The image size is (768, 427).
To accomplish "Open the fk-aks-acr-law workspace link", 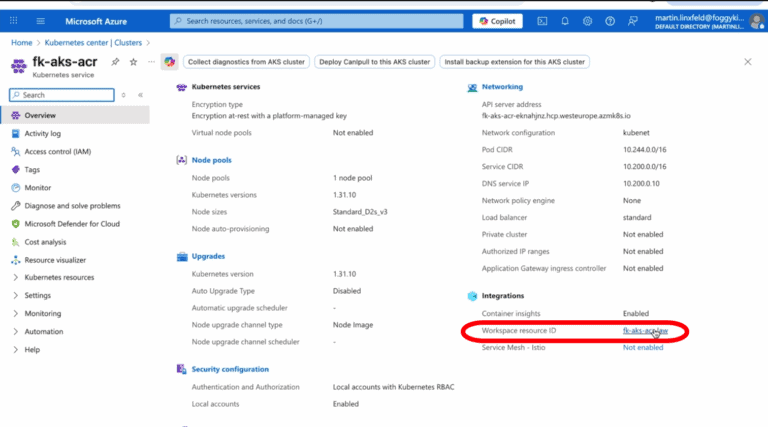I will (x=645, y=331).
